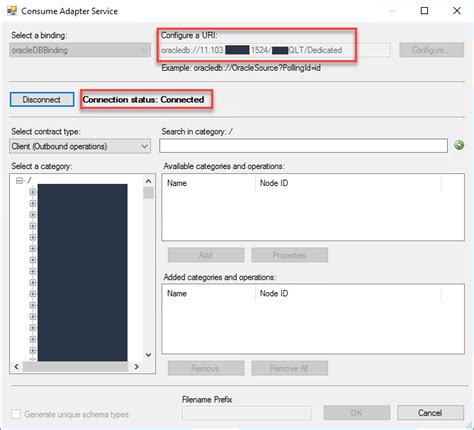Click the Disconnect button
Image resolution: width=474 pixels, height=430 pixels.
(42, 99)
